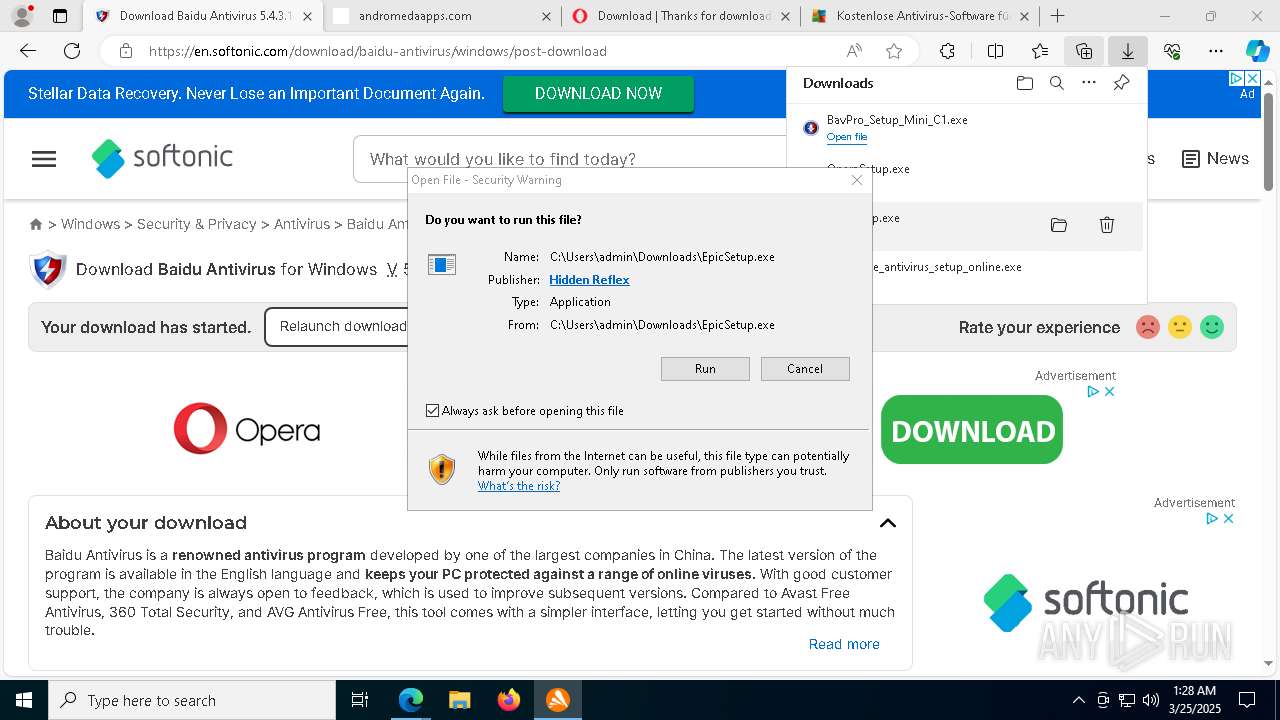This screenshot has height=720, width=1280.
Task: Open the Read more link
Action: coord(844,644)
